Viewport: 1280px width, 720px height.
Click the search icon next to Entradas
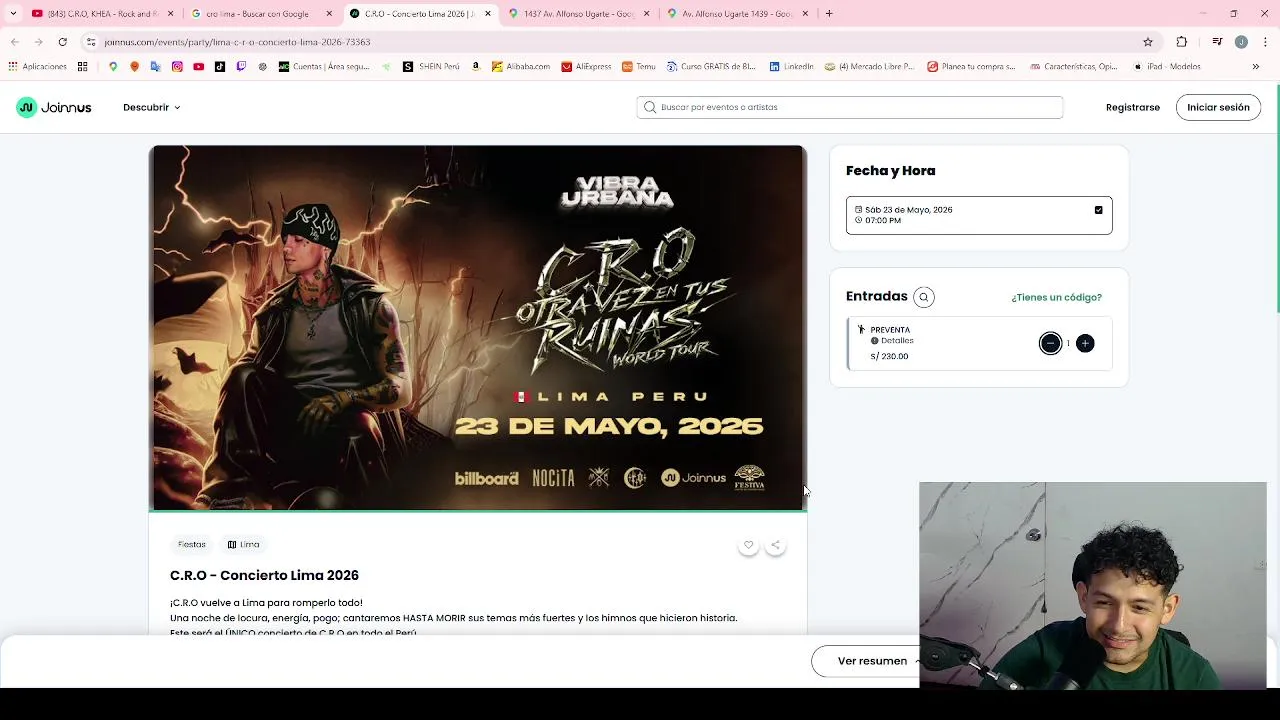924,297
